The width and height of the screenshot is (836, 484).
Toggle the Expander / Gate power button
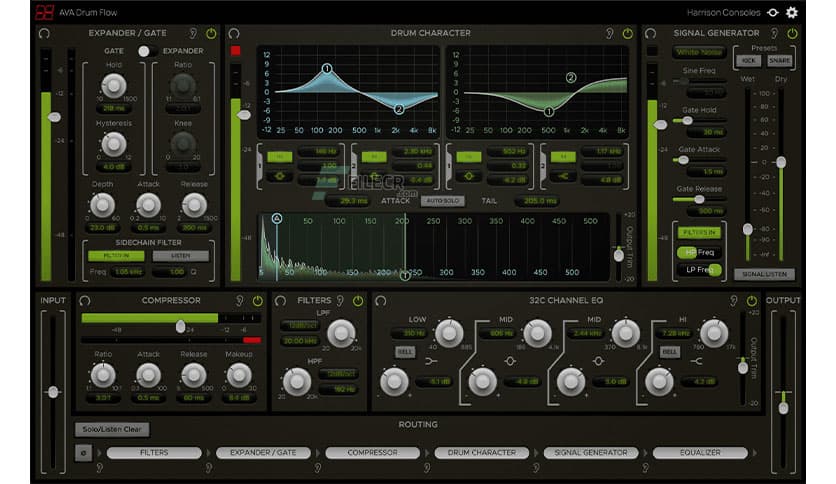point(212,34)
